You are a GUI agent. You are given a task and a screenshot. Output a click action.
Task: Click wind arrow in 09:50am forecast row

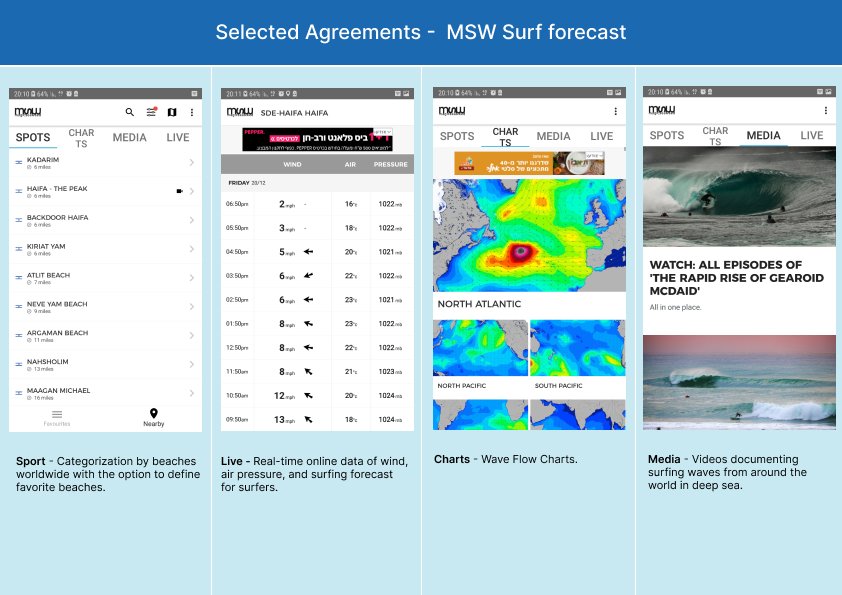point(308,419)
